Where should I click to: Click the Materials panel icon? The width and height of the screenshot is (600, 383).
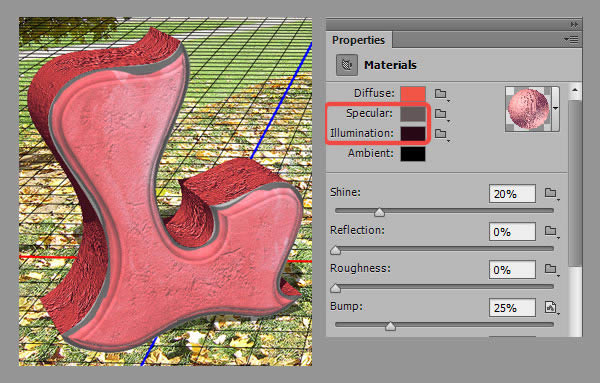point(347,65)
